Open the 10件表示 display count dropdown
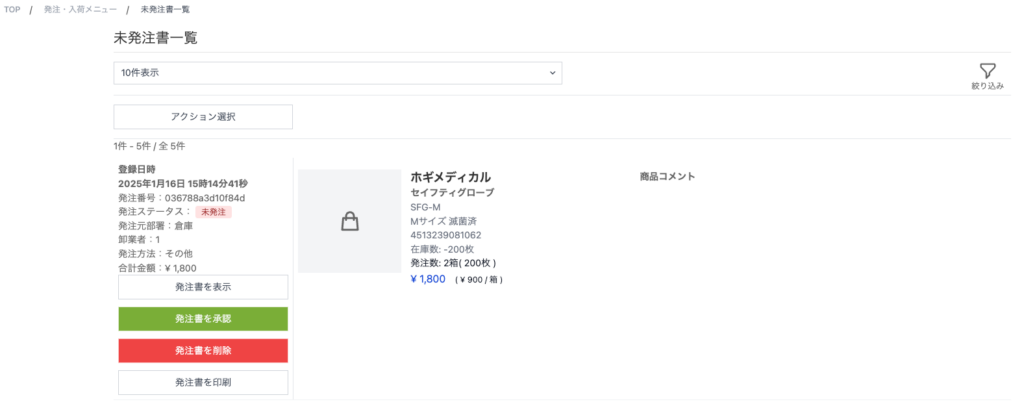The height and width of the screenshot is (404, 1024). (x=338, y=73)
